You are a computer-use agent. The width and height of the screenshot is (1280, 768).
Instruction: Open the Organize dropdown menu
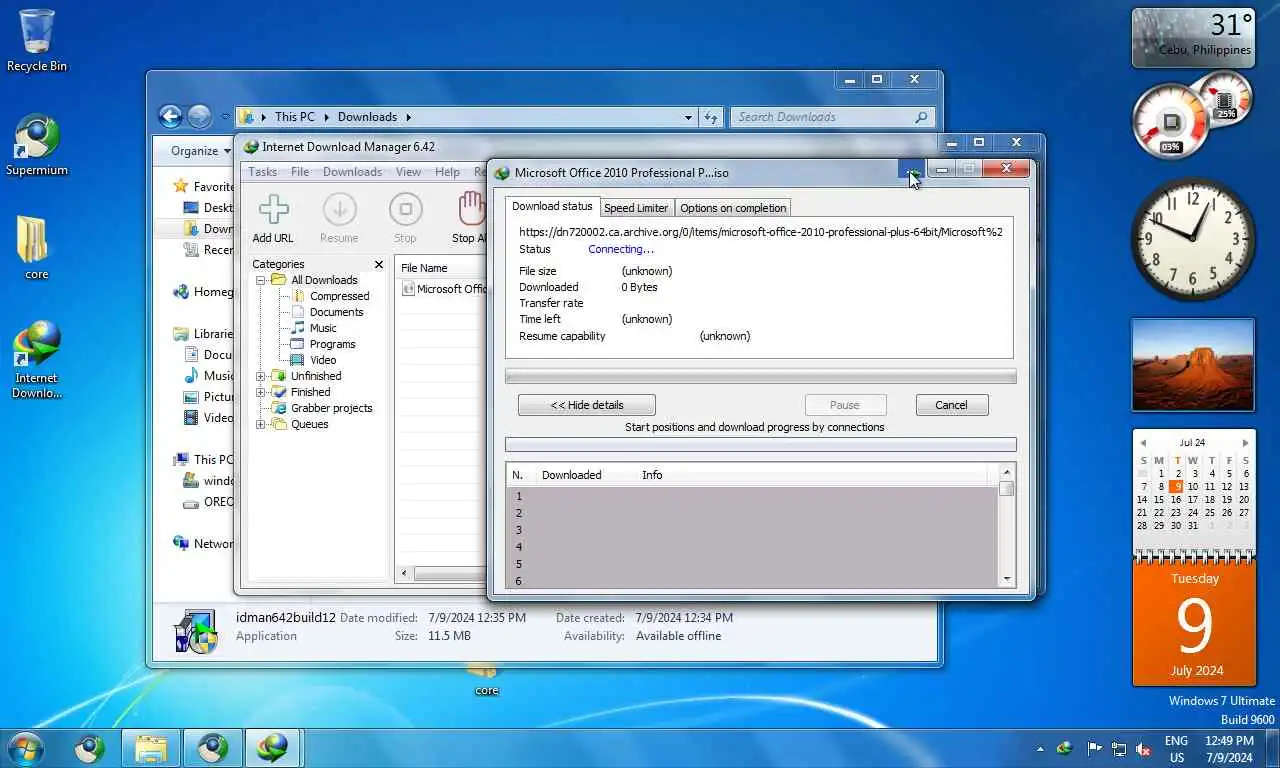pos(201,151)
